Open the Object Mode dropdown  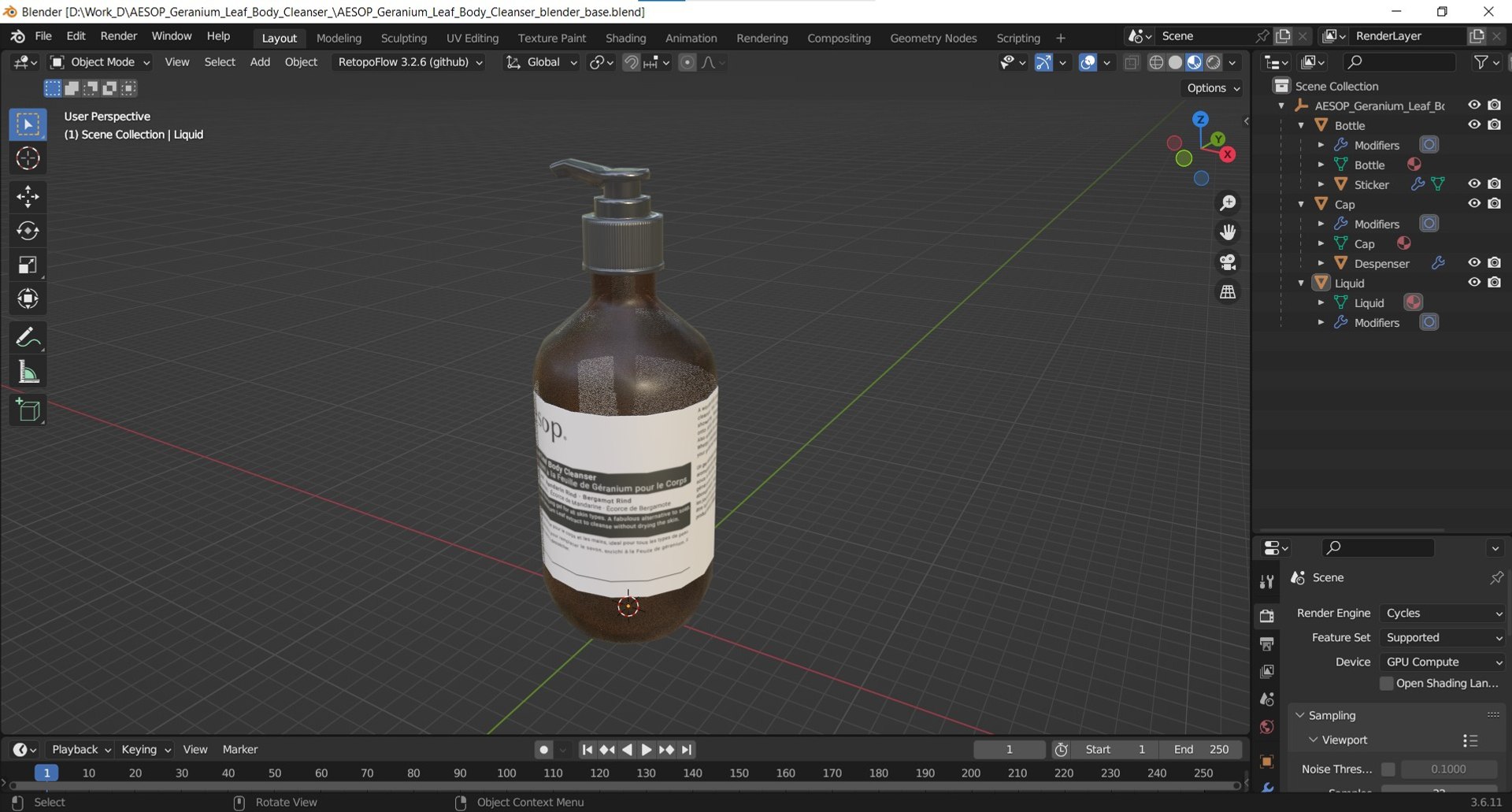100,62
